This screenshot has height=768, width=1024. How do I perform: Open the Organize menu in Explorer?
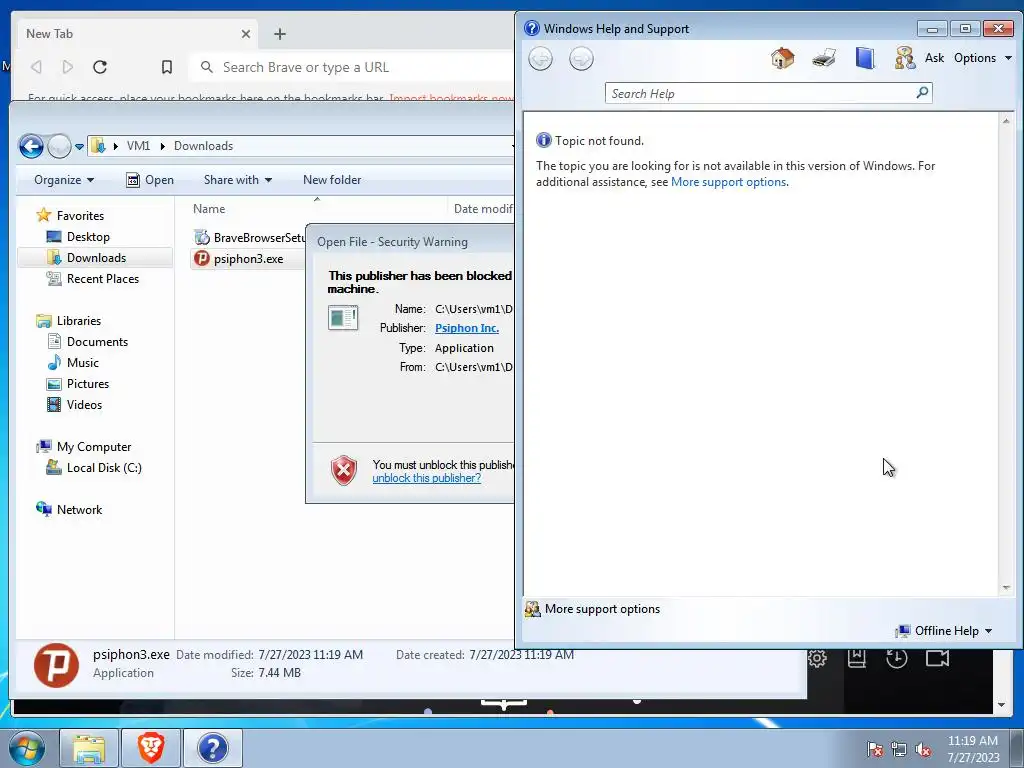tap(64, 180)
